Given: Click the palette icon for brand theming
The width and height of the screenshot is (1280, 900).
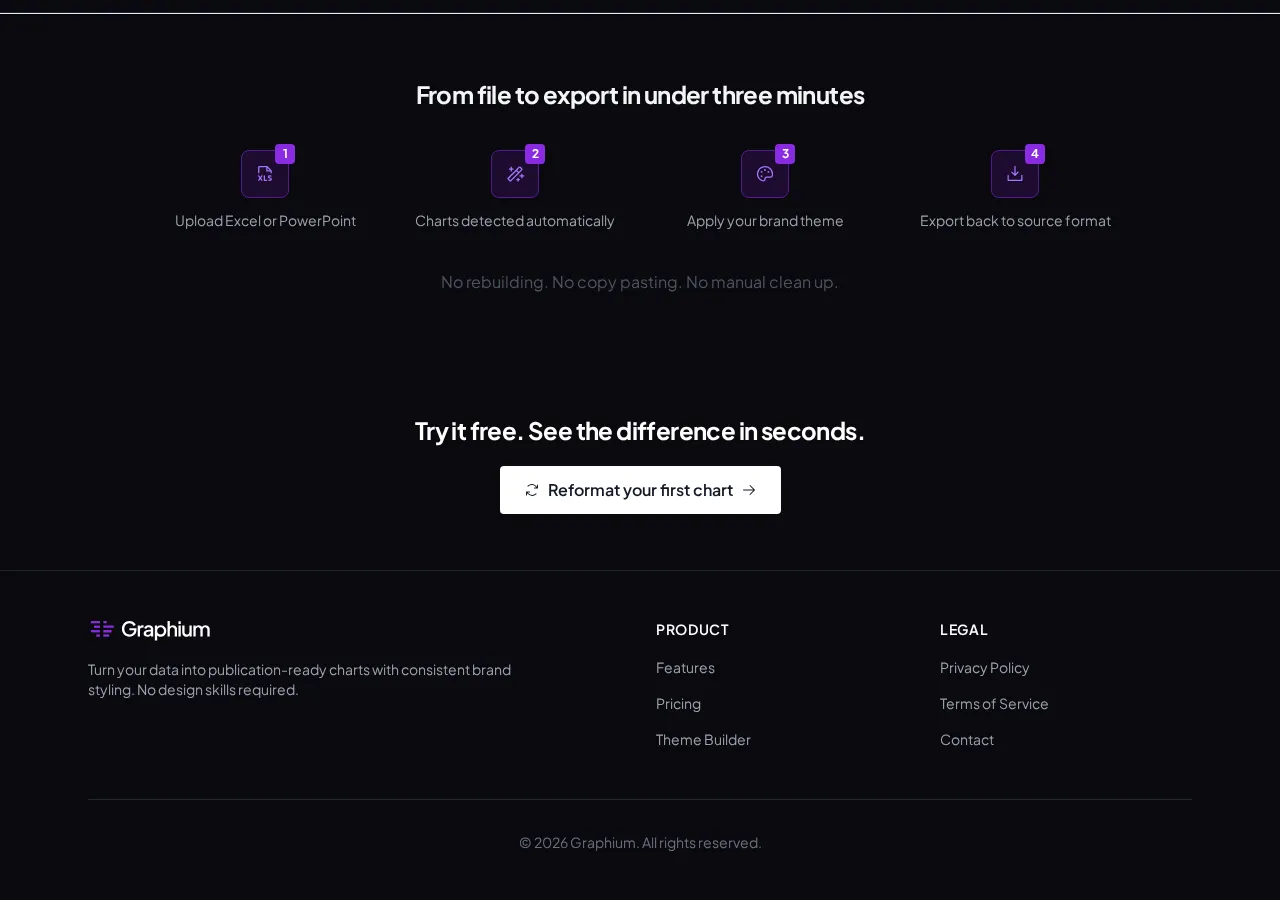Looking at the screenshot, I should [765, 173].
